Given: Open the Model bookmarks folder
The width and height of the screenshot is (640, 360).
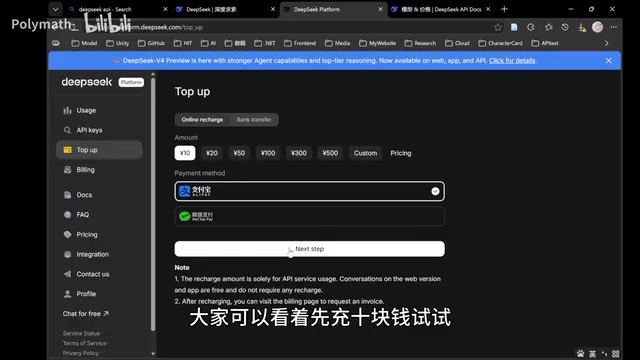Looking at the screenshot, I should (84, 43).
